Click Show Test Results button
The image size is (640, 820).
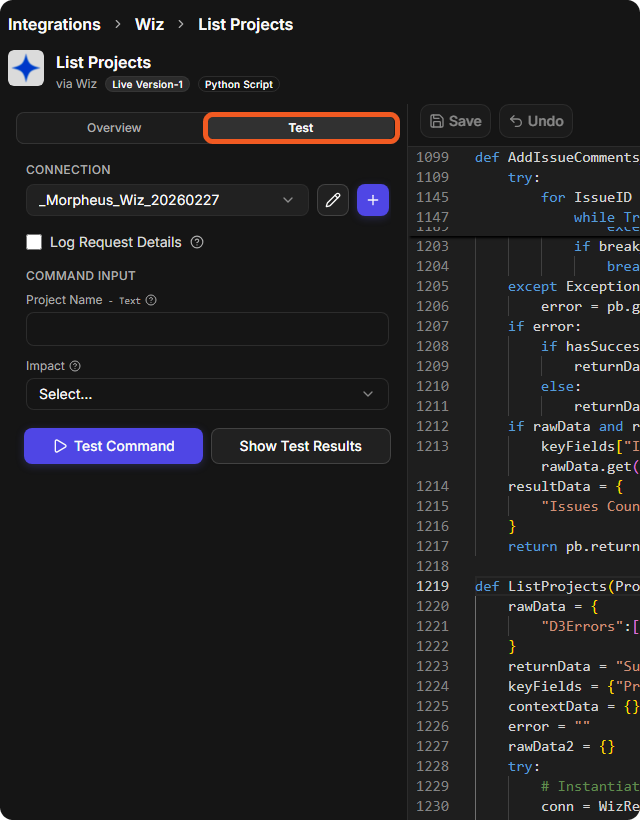[x=301, y=446]
